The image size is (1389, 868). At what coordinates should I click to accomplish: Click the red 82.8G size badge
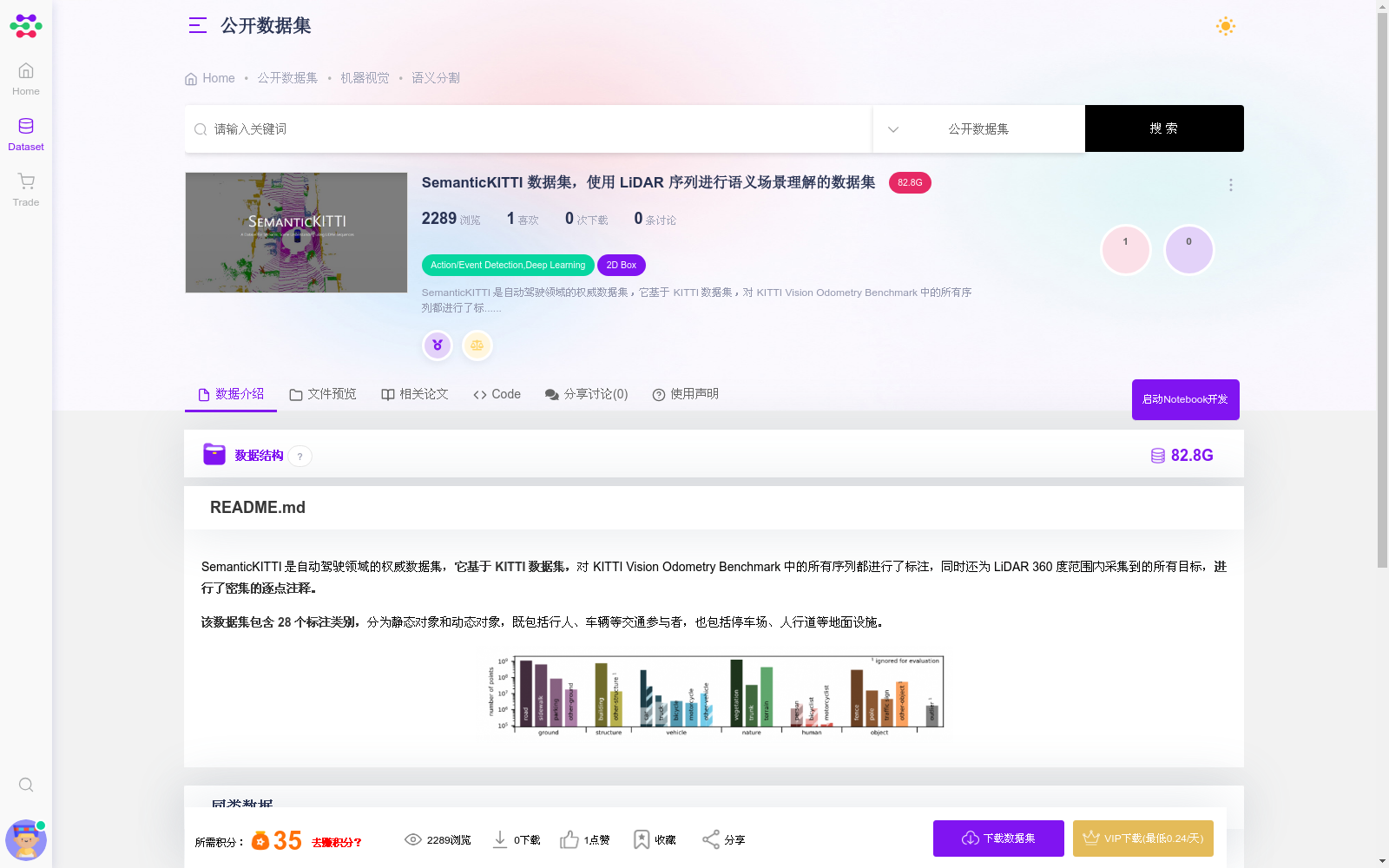point(910,182)
